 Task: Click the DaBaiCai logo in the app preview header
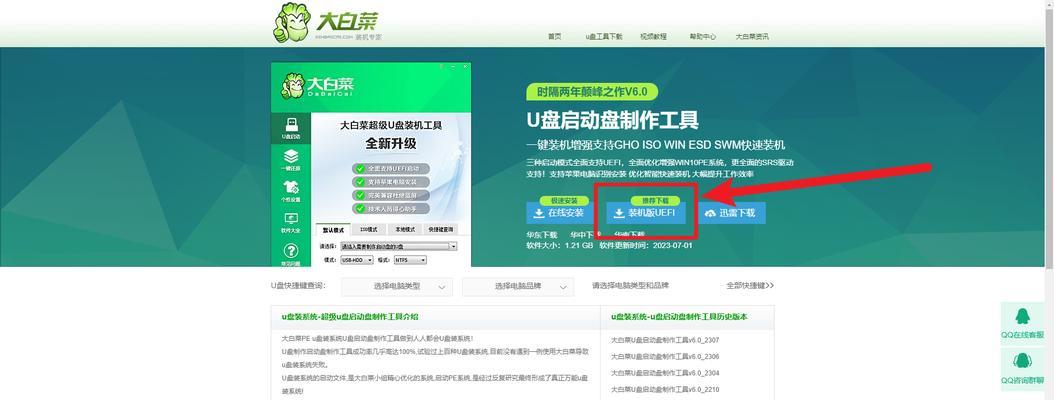[318, 86]
